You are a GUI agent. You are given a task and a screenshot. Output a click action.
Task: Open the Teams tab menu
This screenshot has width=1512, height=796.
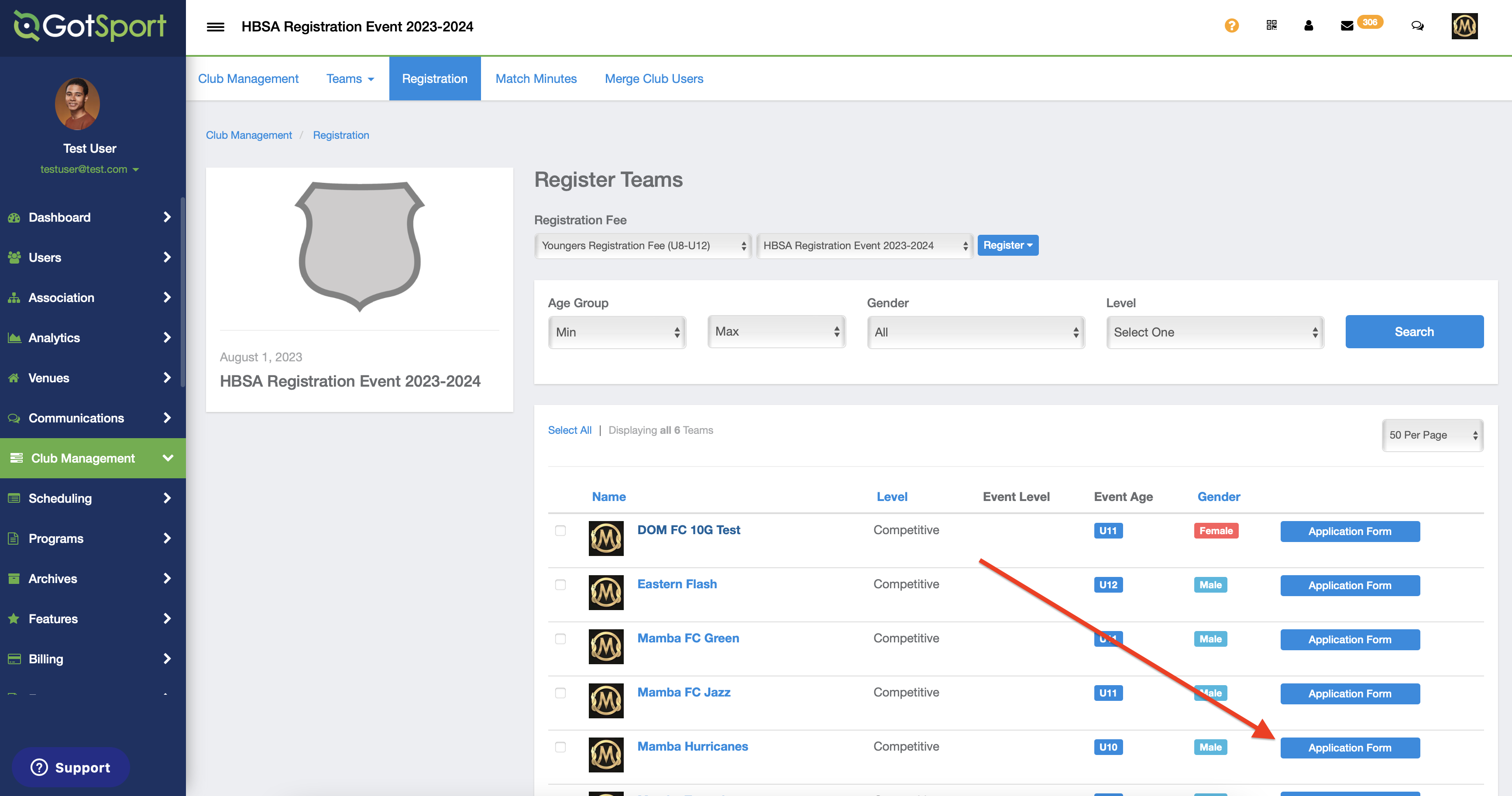click(x=350, y=79)
